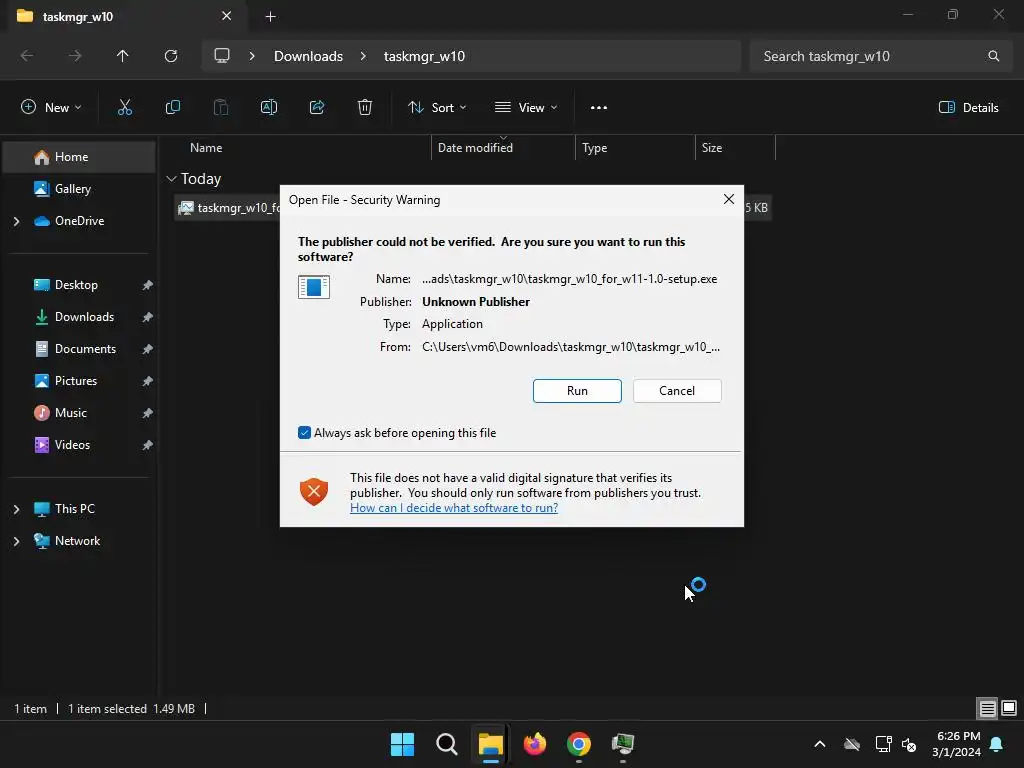Go back with the left arrow

click(x=27, y=56)
